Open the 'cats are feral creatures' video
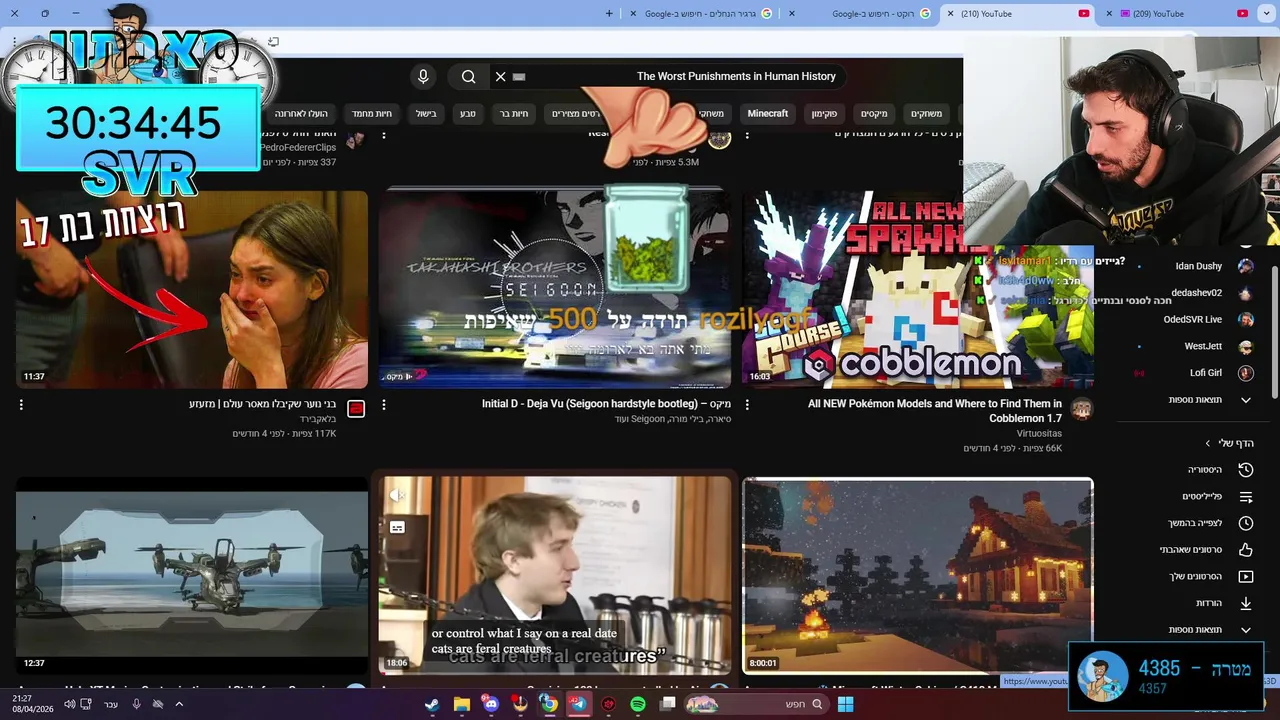 coord(554,576)
